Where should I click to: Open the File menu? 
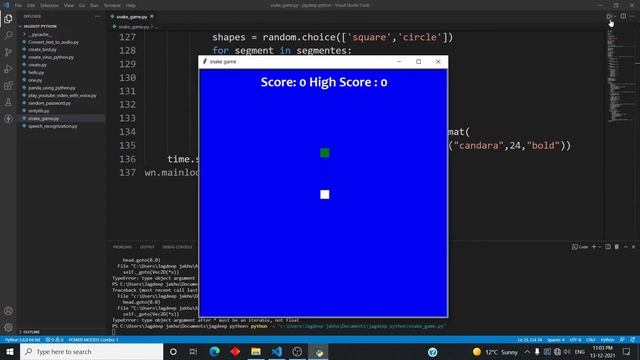point(18,5)
